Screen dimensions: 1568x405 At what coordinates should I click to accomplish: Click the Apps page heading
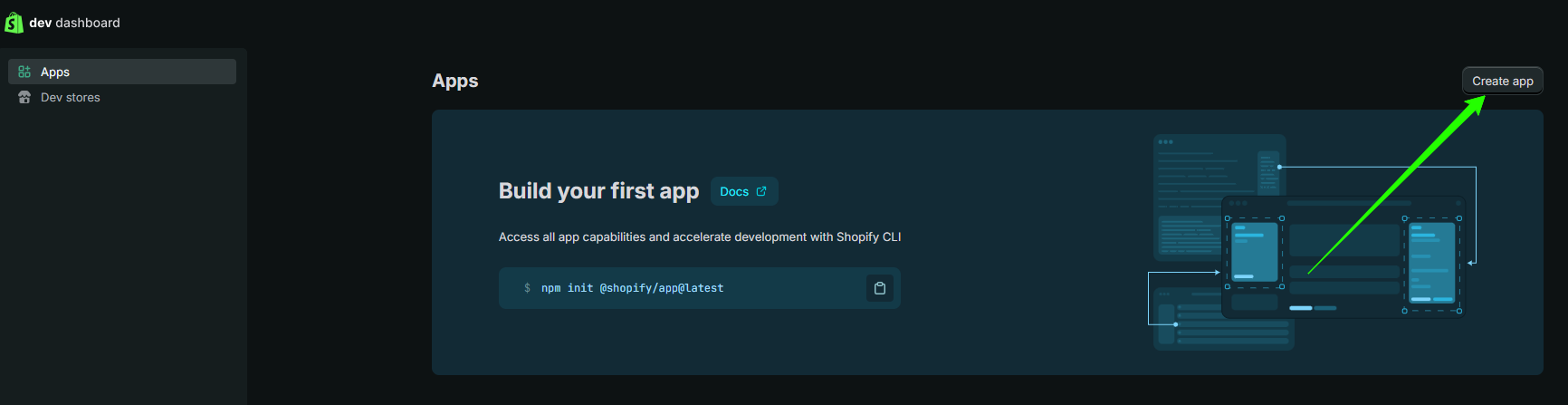(454, 81)
